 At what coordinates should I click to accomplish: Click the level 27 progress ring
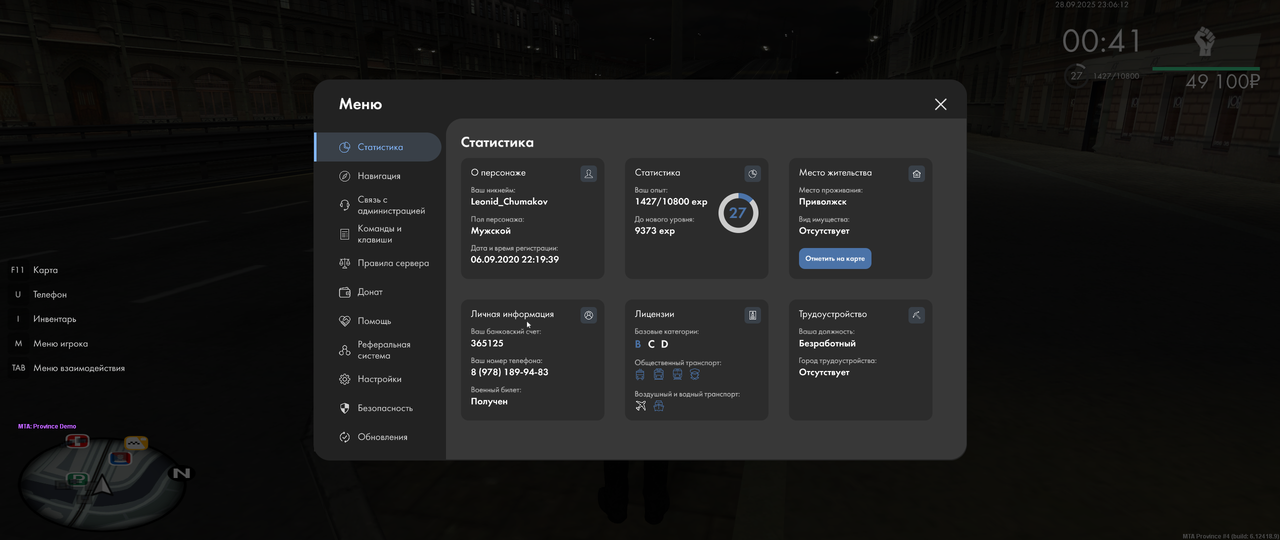[738, 213]
